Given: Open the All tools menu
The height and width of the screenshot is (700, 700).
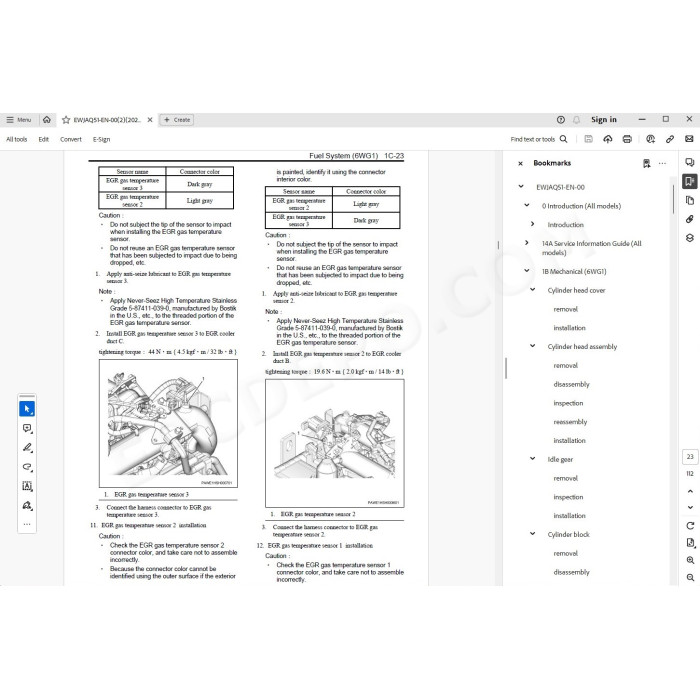Looking at the screenshot, I should [x=17, y=139].
